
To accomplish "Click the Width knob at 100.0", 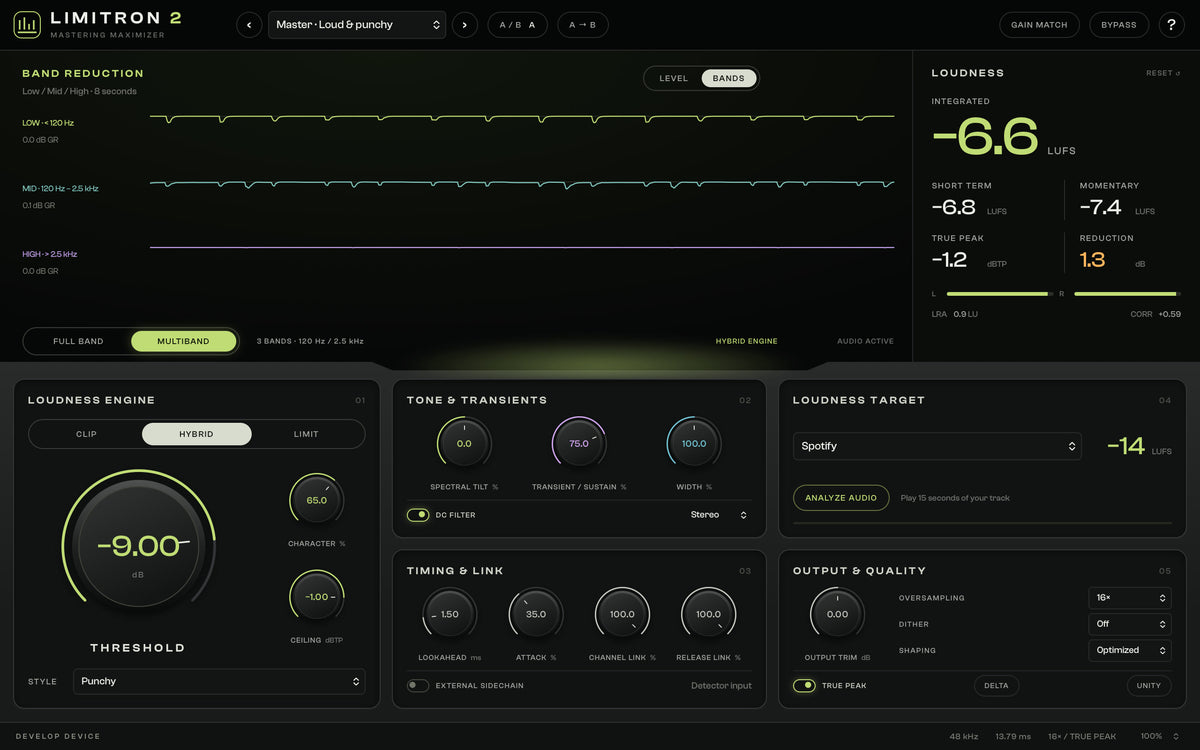I will coord(694,443).
